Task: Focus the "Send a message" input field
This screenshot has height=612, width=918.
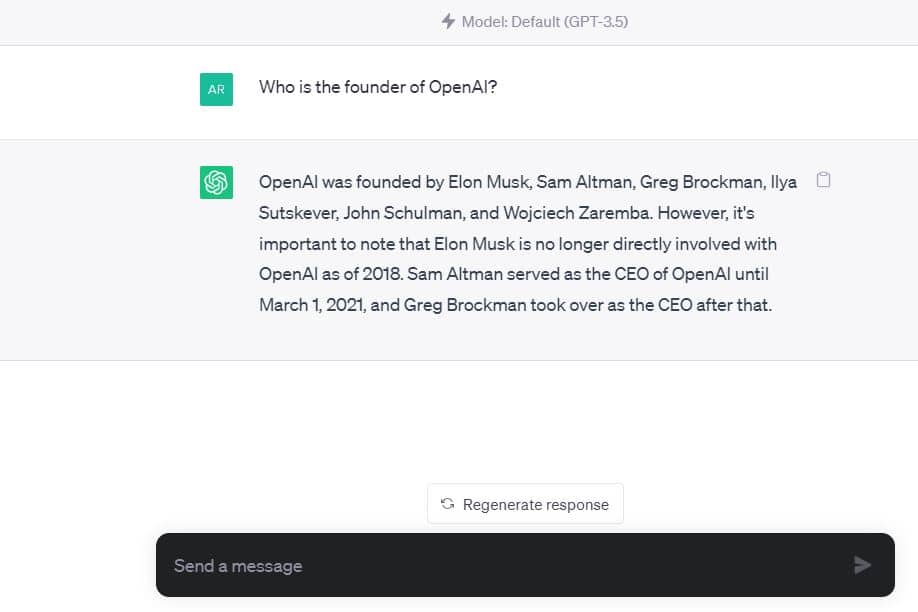Action: [500, 566]
